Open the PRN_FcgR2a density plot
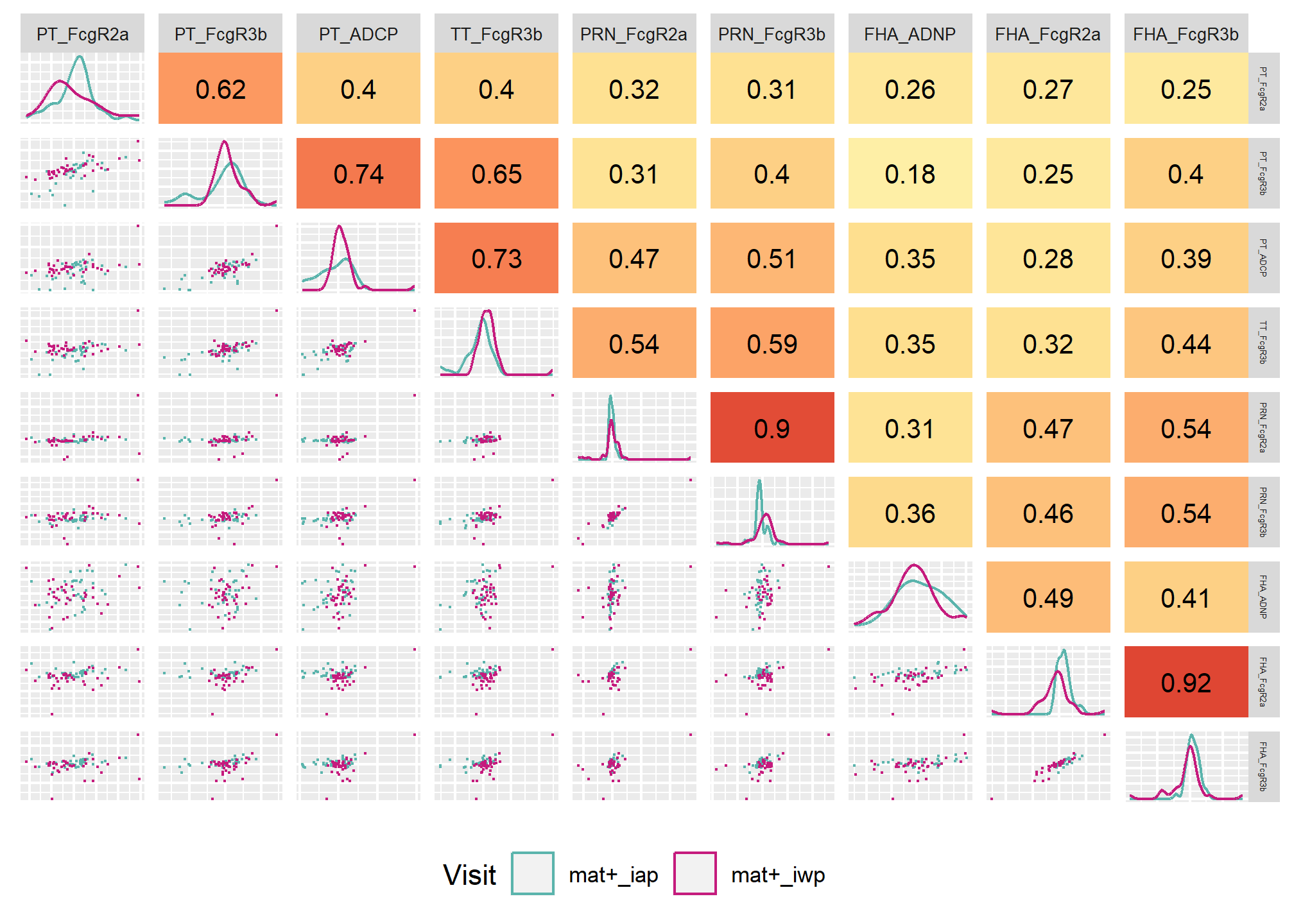Image resolution: width=1294 pixels, height=924 pixels. (x=634, y=427)
